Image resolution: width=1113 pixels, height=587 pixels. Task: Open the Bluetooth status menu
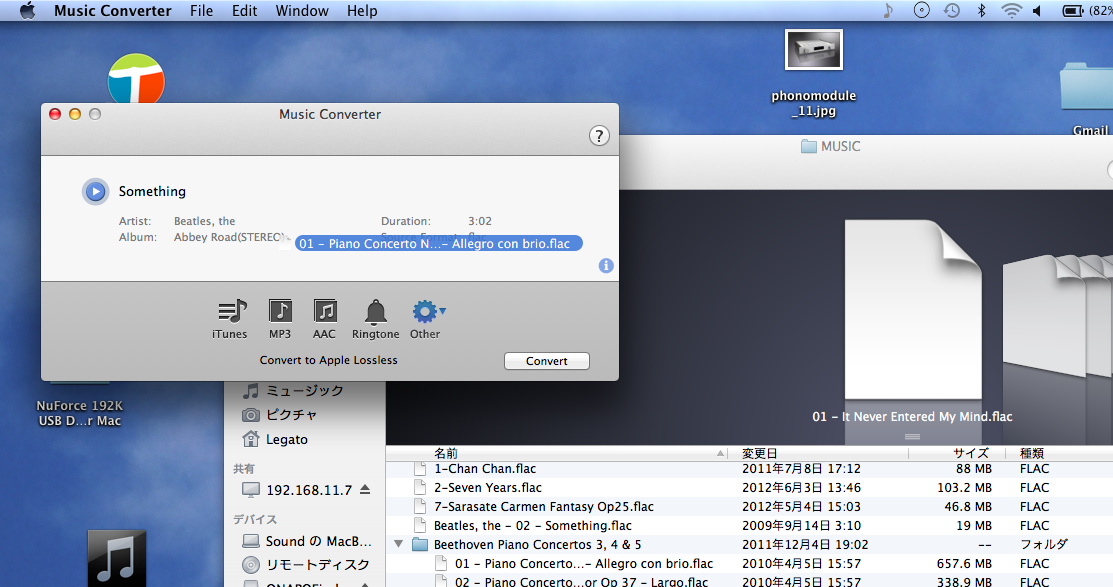(982, 11)
